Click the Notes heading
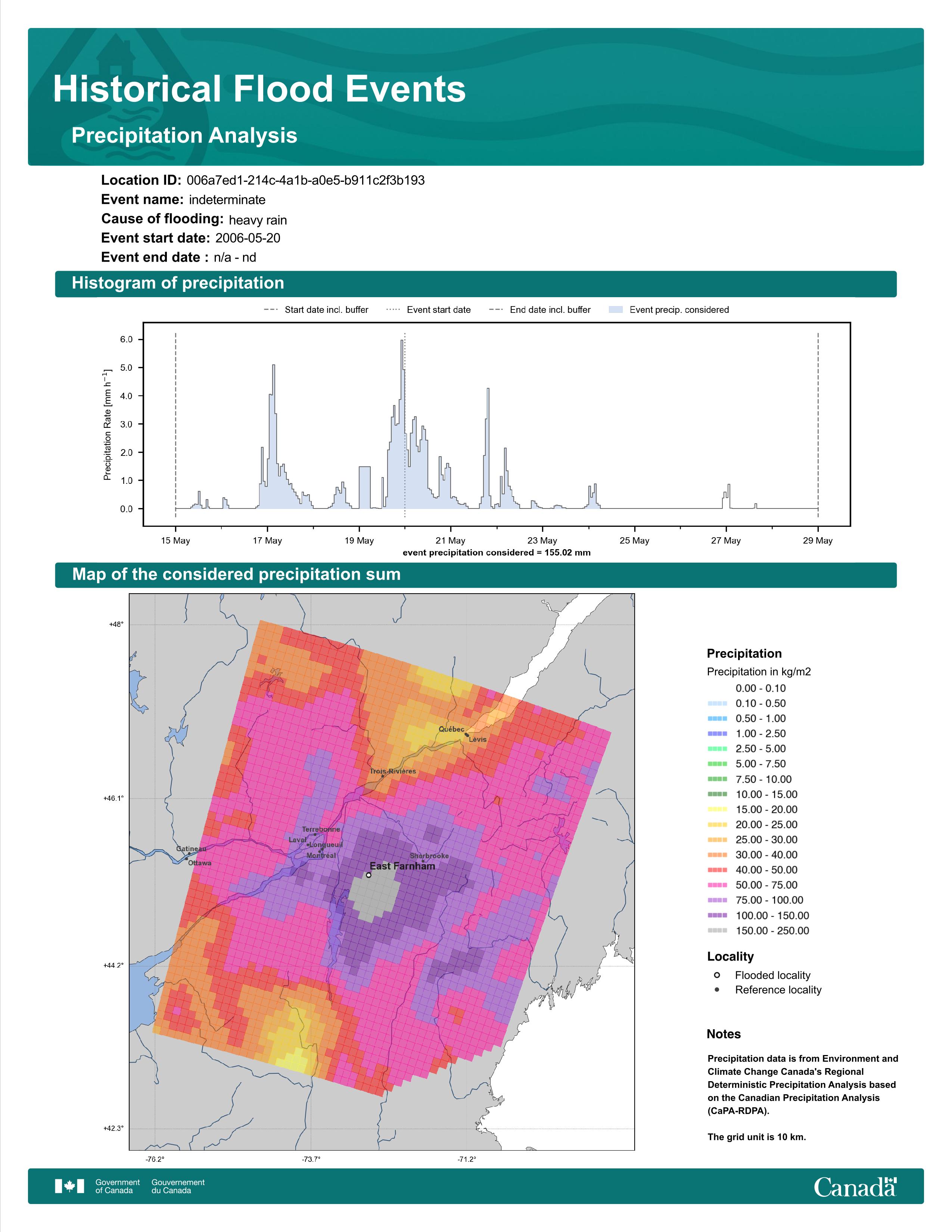The height and width of the screenshot is (1232, 952). 724,1035
